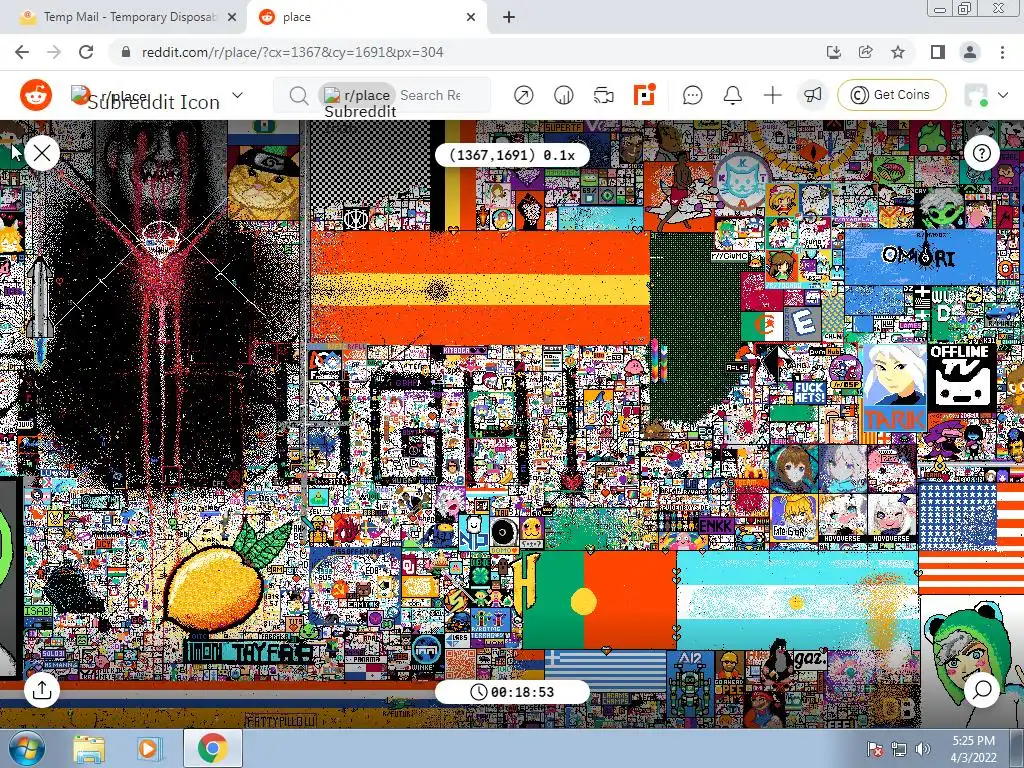Click the share page icon in address bar

(x=865, y=52)
